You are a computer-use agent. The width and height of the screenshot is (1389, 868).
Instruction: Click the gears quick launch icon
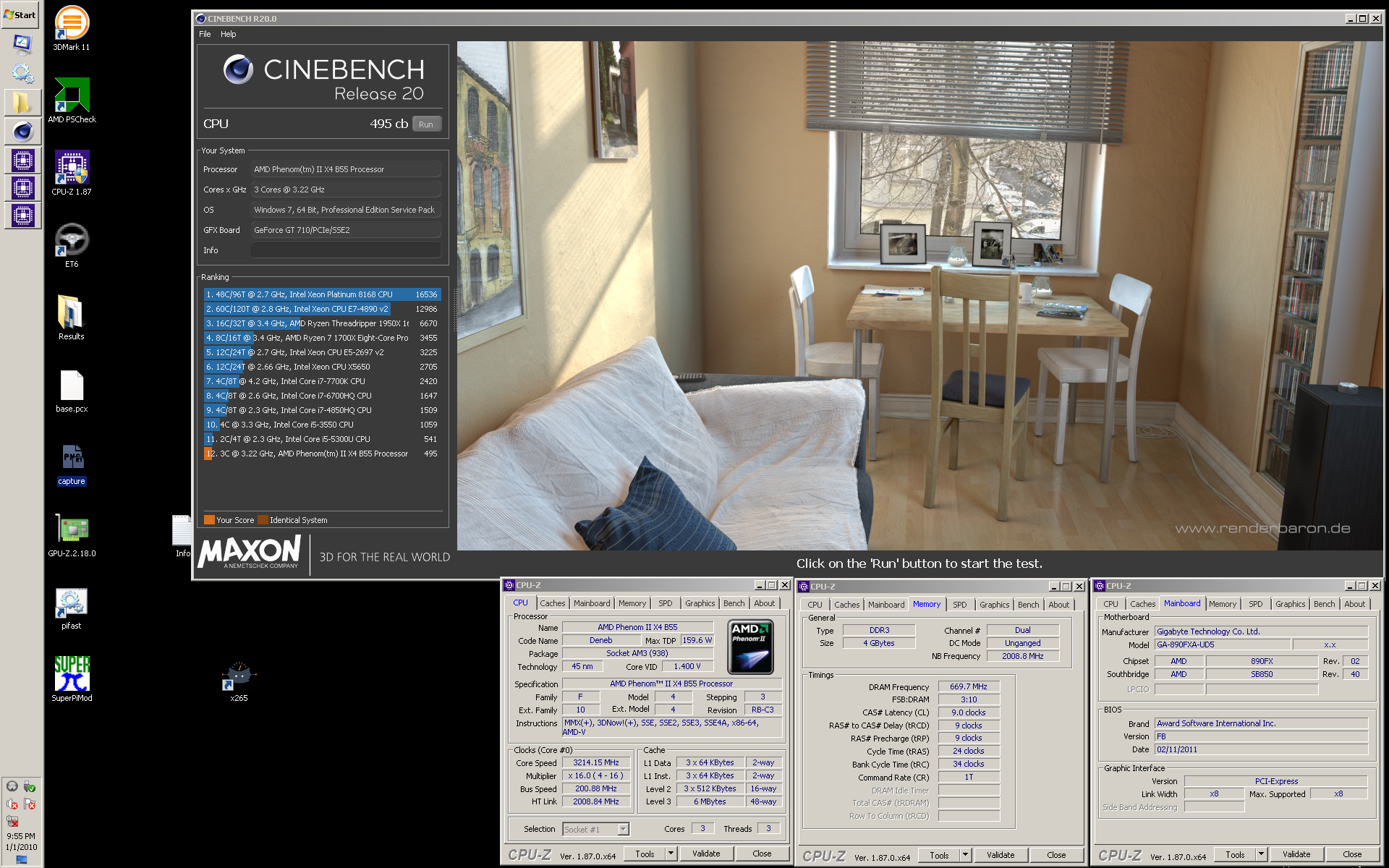22,72
